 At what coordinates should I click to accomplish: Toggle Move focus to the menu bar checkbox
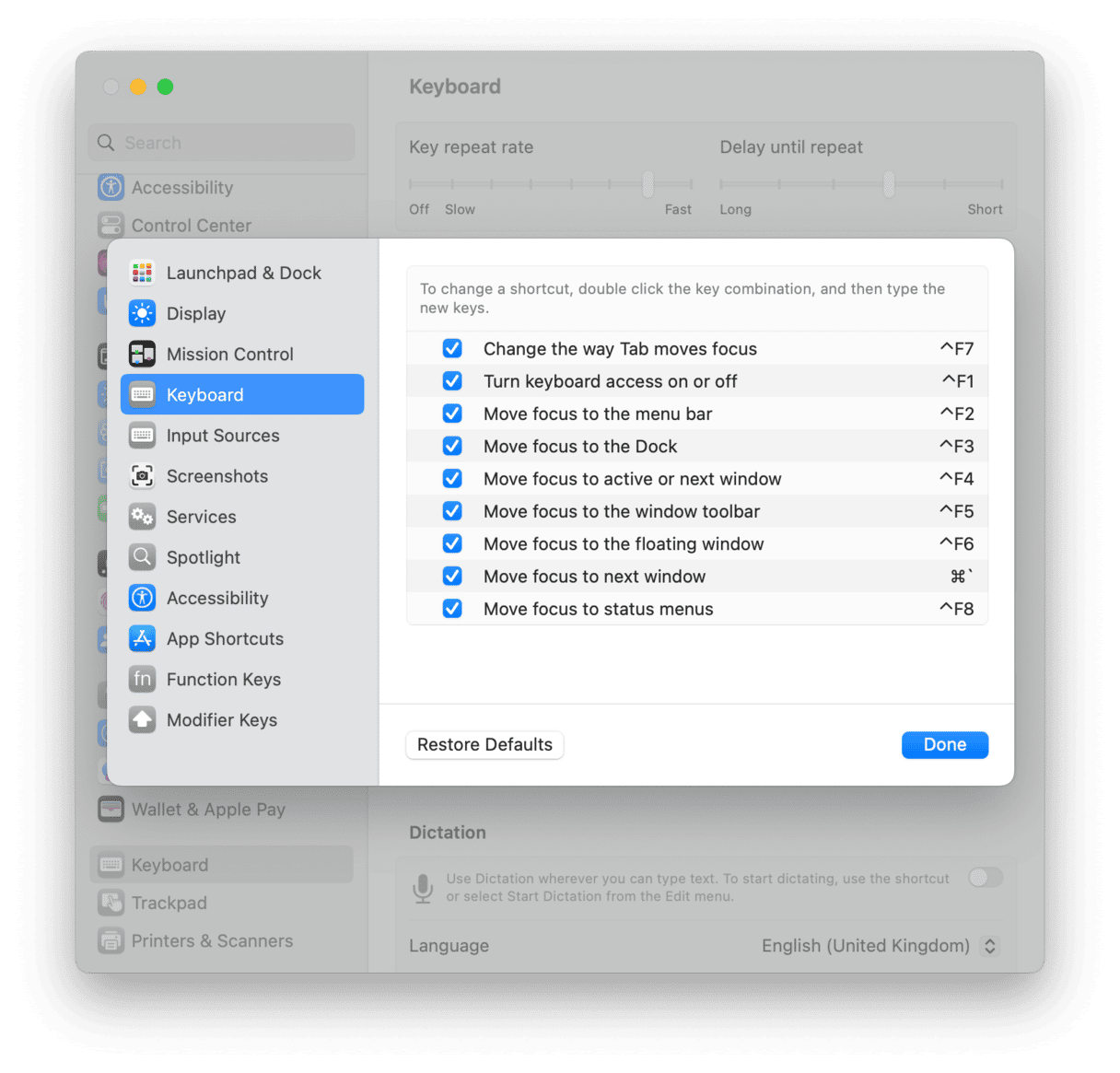tap(452, 414)
